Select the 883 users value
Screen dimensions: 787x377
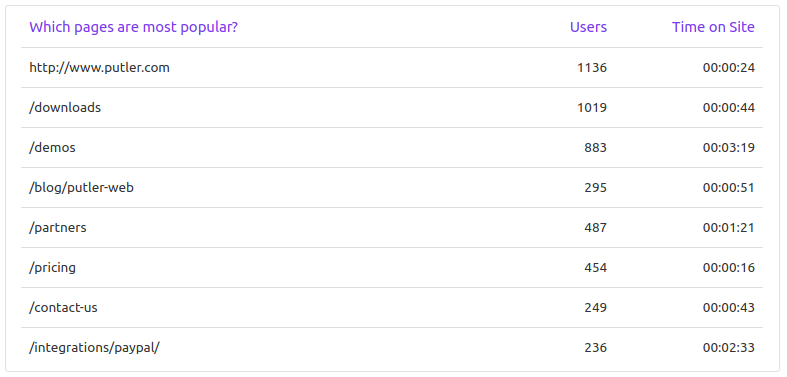coord(595,148)
